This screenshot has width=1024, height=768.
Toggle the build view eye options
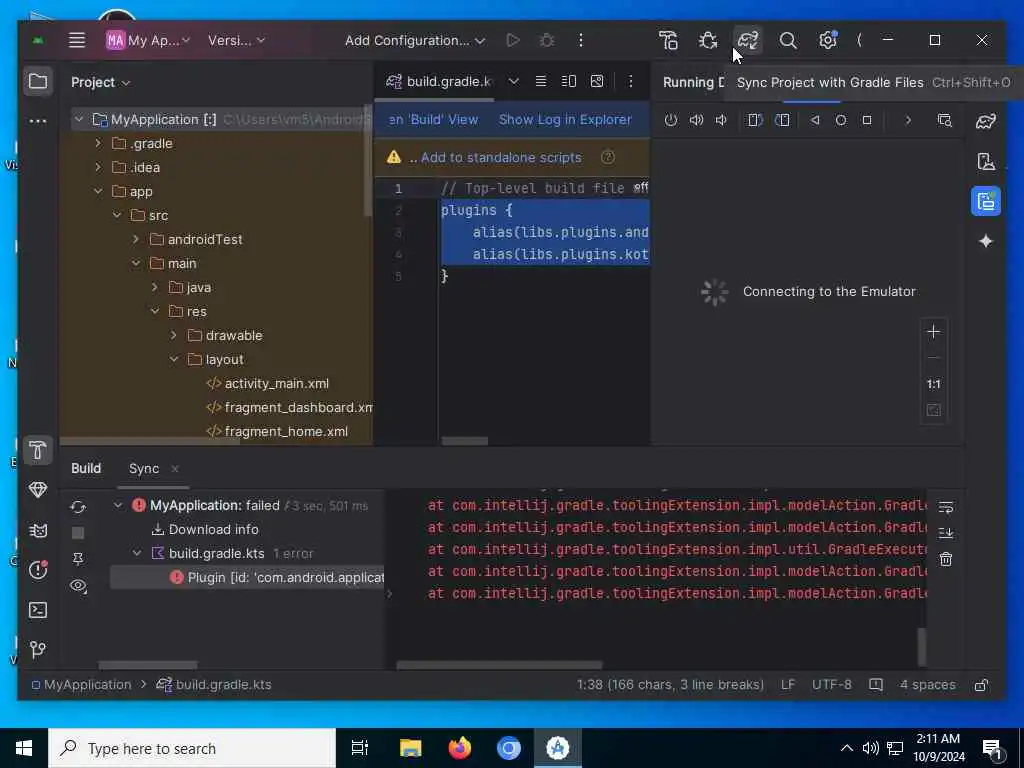tap(78, 586)
